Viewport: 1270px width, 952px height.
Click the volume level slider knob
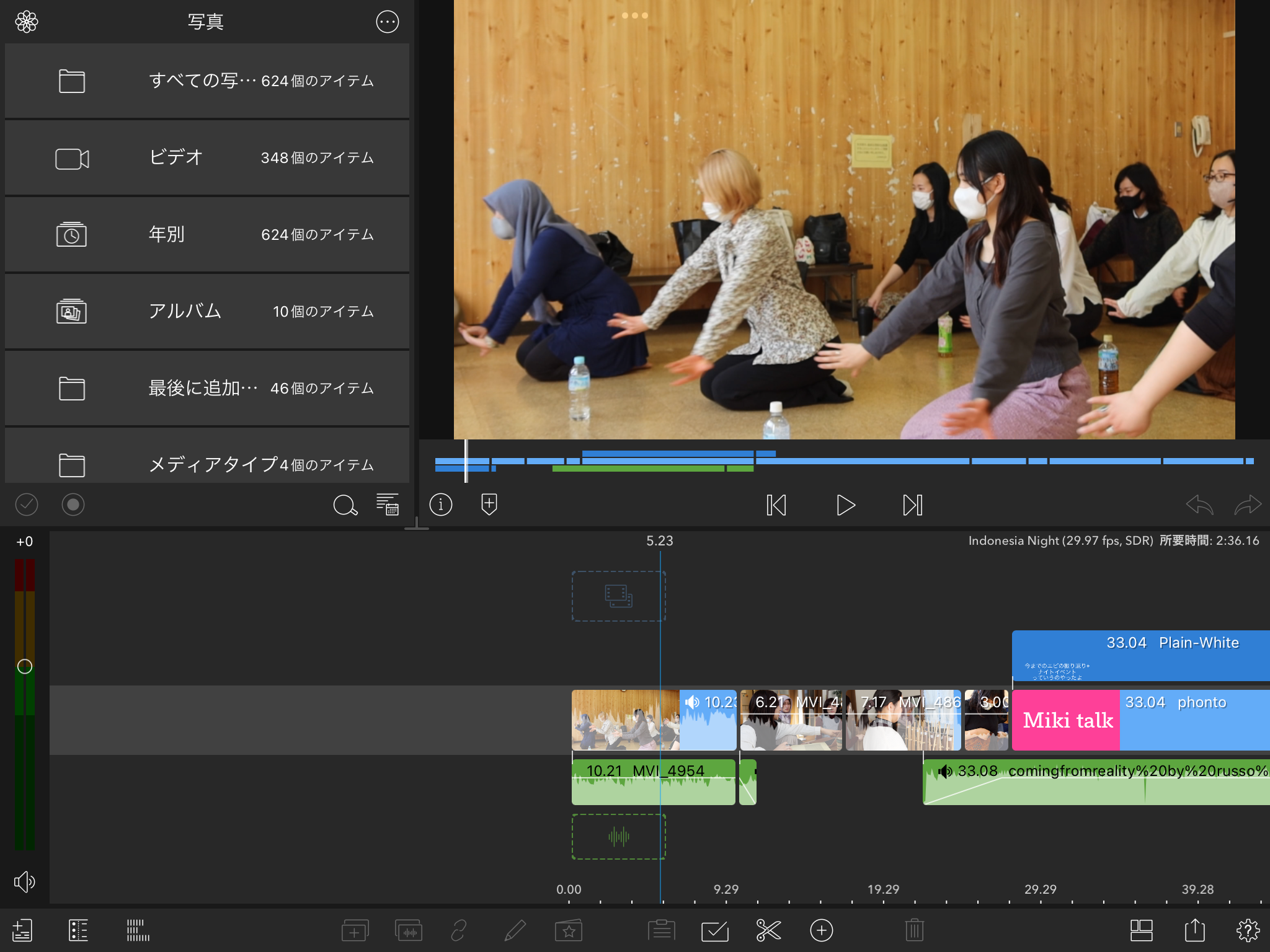tap(25, 666)
